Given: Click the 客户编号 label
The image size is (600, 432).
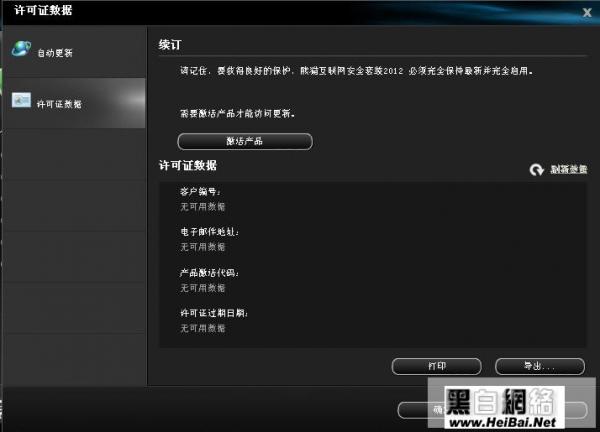Looking at the screenshot, I should click(200, 191).
